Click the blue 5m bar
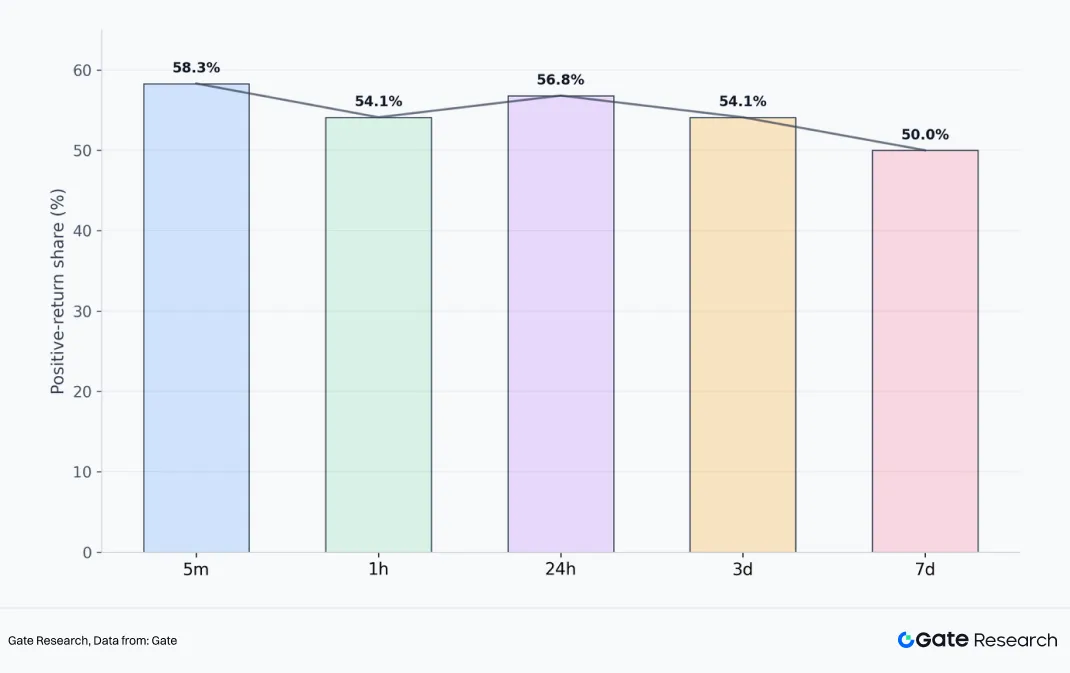1070x673 pixels. [x=196, y=318]
